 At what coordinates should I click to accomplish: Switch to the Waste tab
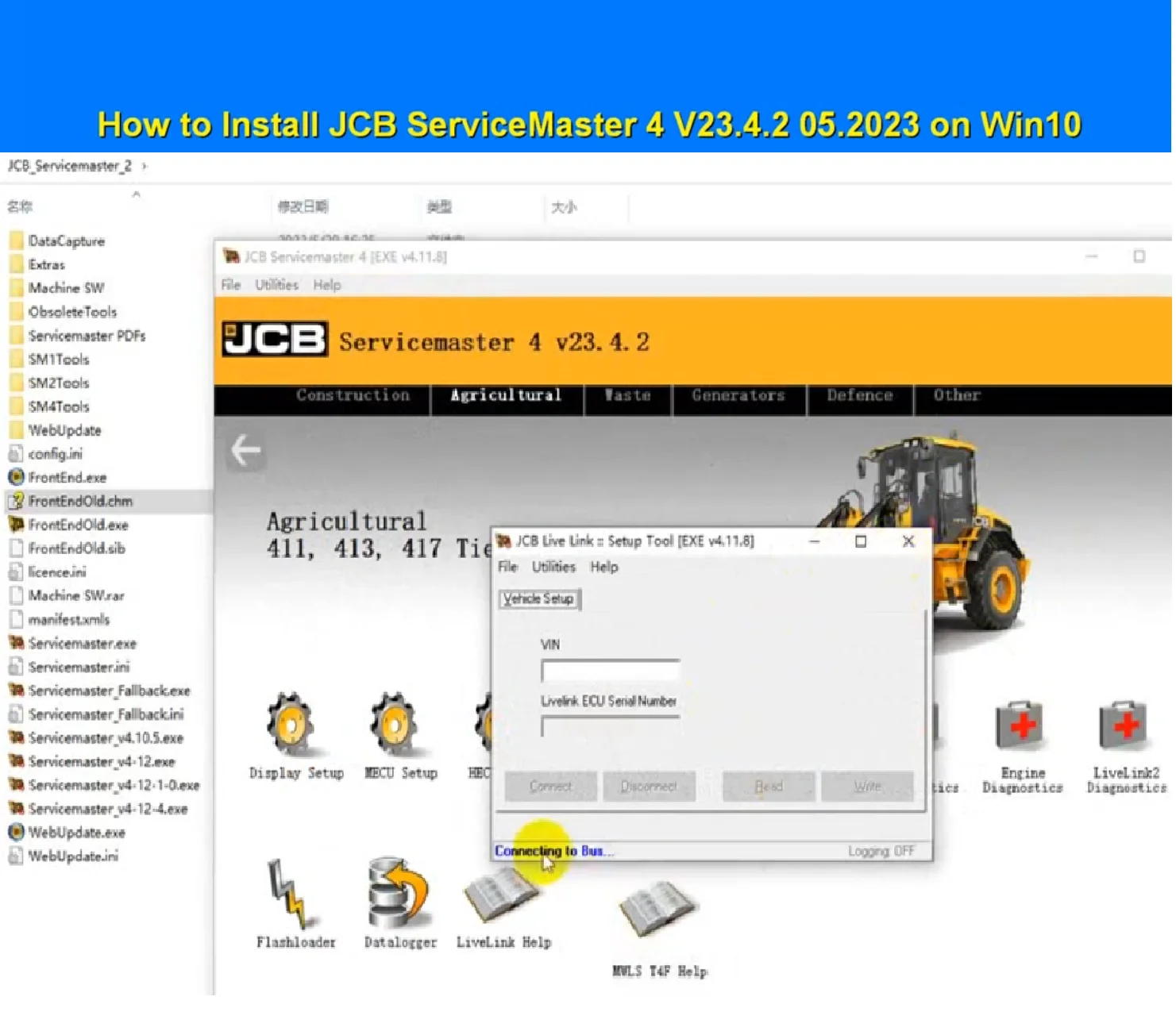[x=628, y=397]
